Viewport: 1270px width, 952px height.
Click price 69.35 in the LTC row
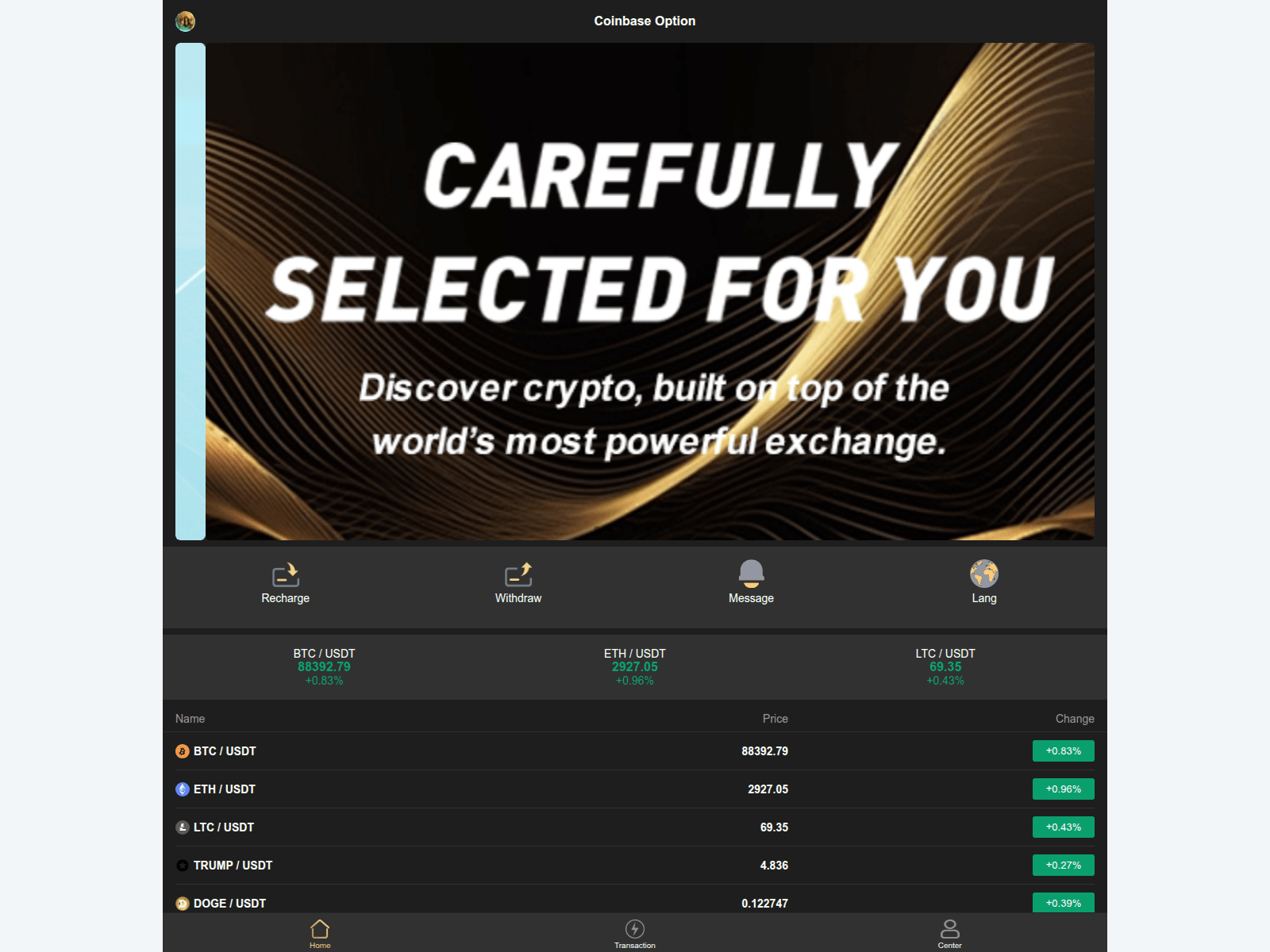[774, 827]
